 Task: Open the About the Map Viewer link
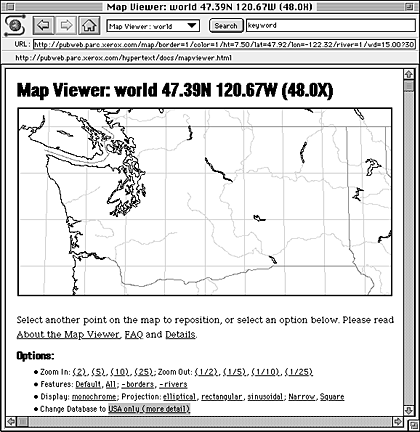(68, 334)
